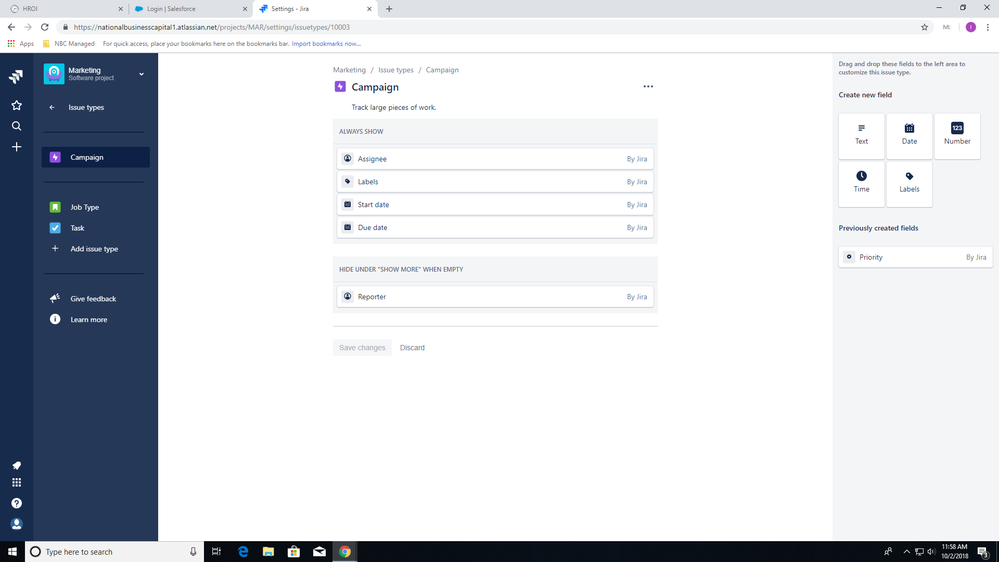The width and height of the screenshot is (999, 562).
Task: Reload the page
Action: click(x=45, y=27)
